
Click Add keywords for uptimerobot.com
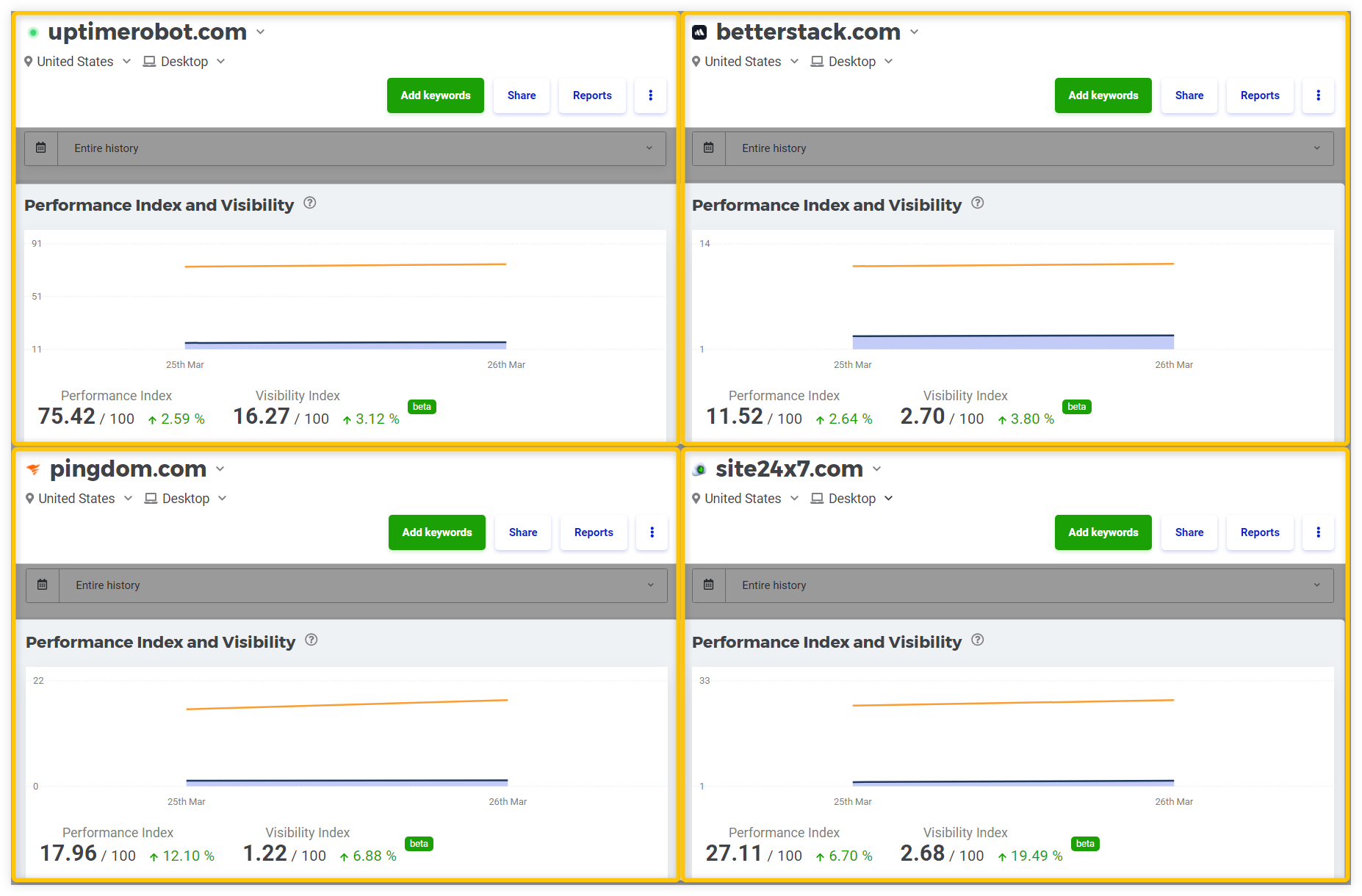[x=435, y=95]
